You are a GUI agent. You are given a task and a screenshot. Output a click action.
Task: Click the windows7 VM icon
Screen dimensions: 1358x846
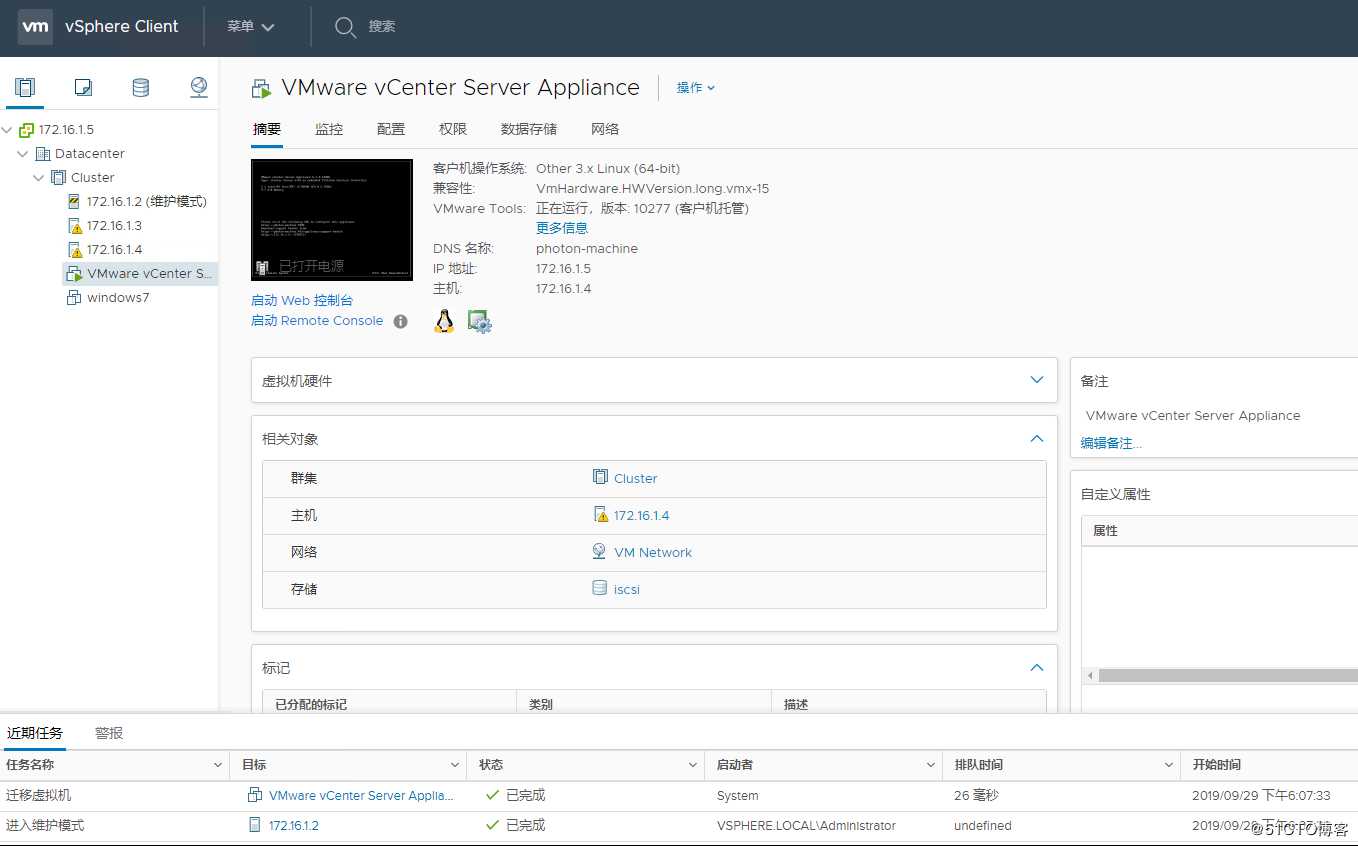[74, 298]
